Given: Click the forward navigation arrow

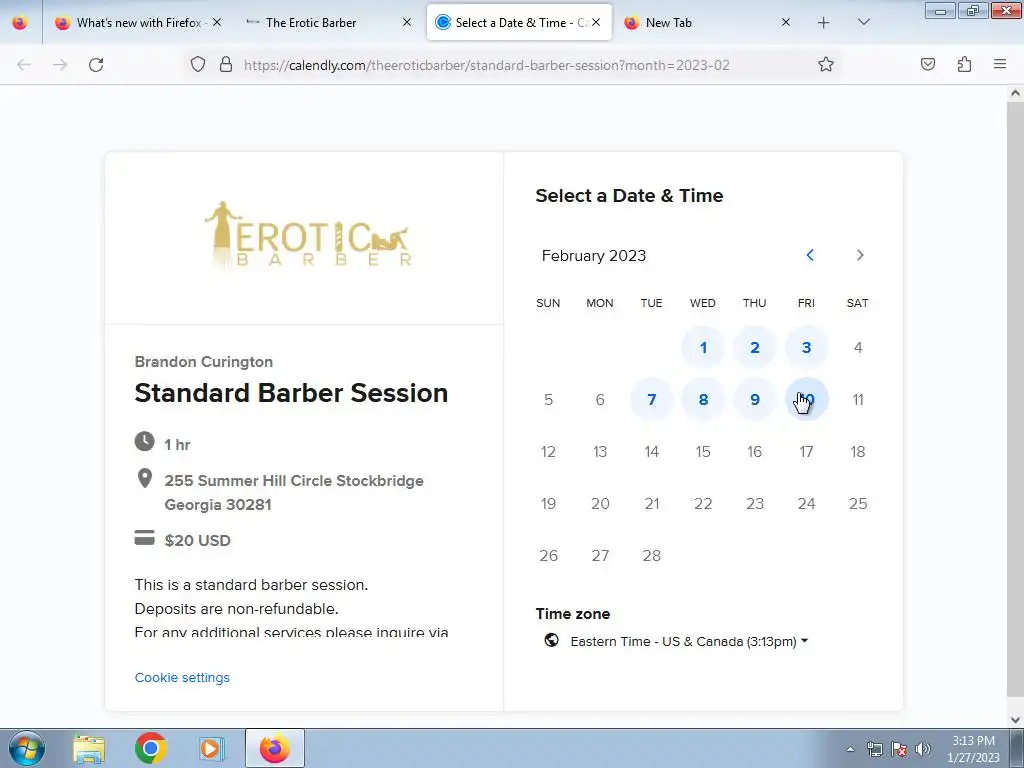Looking at the screenshot, I should click(60, 65).
